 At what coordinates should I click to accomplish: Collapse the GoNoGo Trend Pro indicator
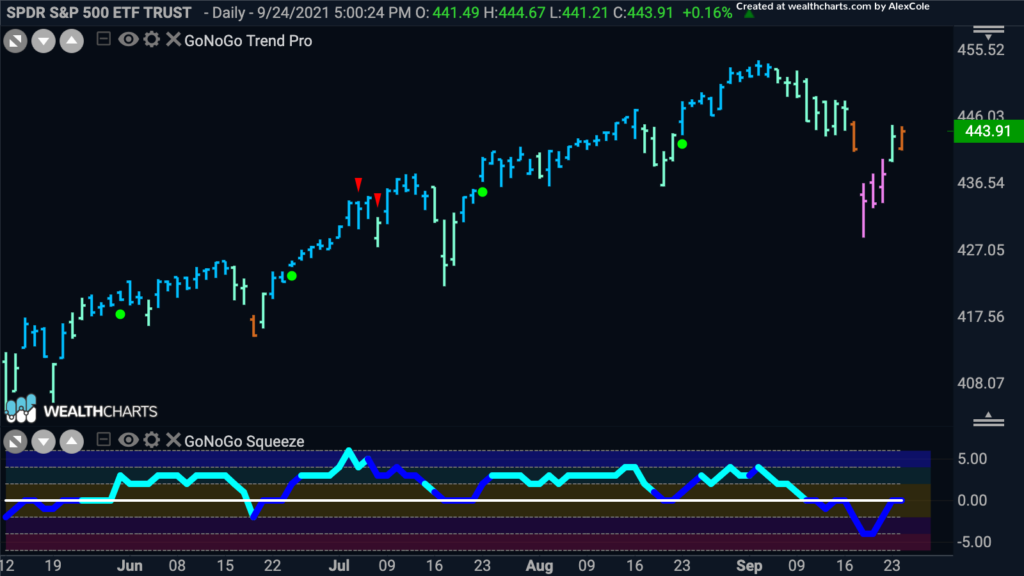point(103,39)
